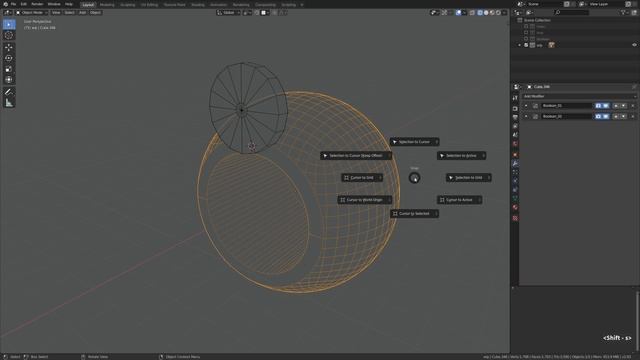Select the Select Box tool
Screen dimensions: 640x360
(x=9, y=24)
